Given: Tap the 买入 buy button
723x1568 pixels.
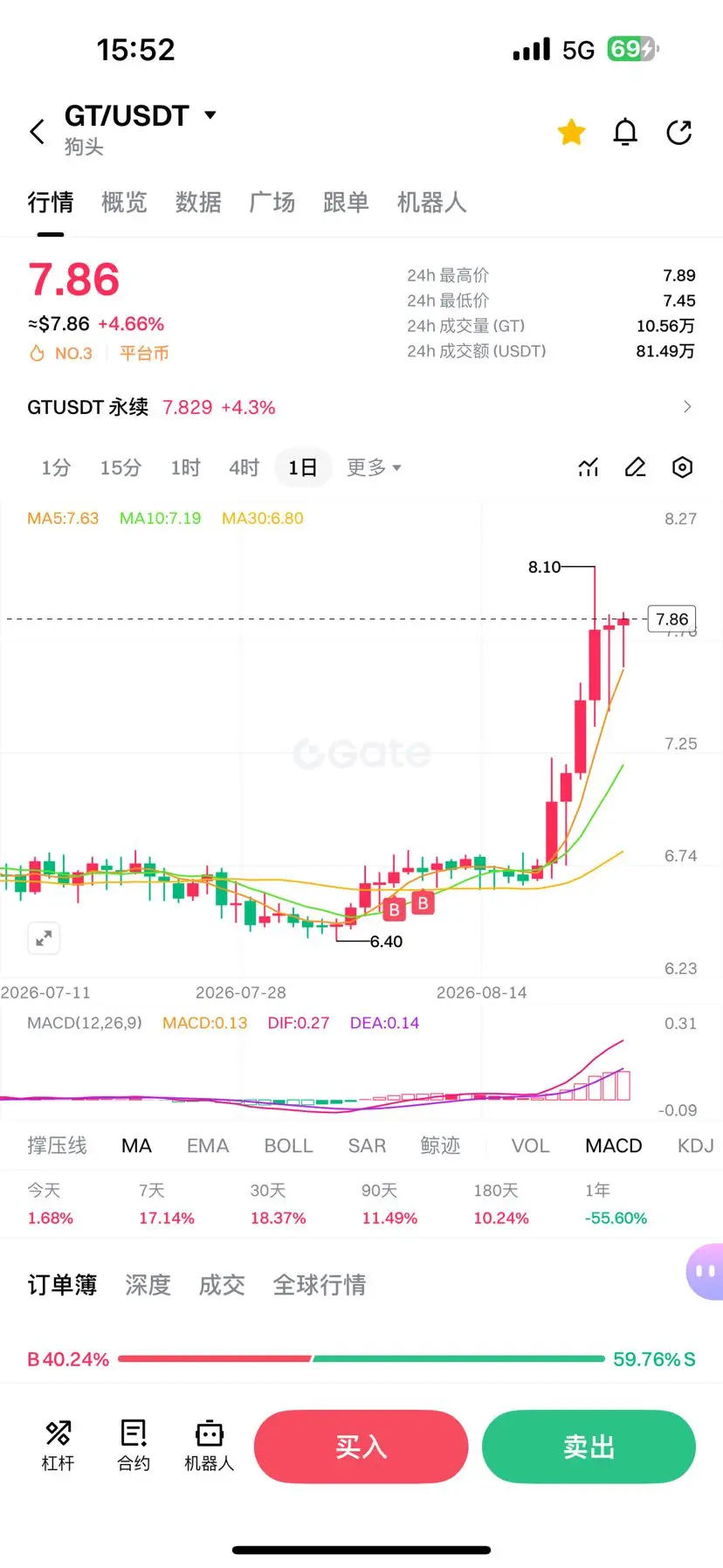Looking at the screenshot, I should click(361, 1447).
